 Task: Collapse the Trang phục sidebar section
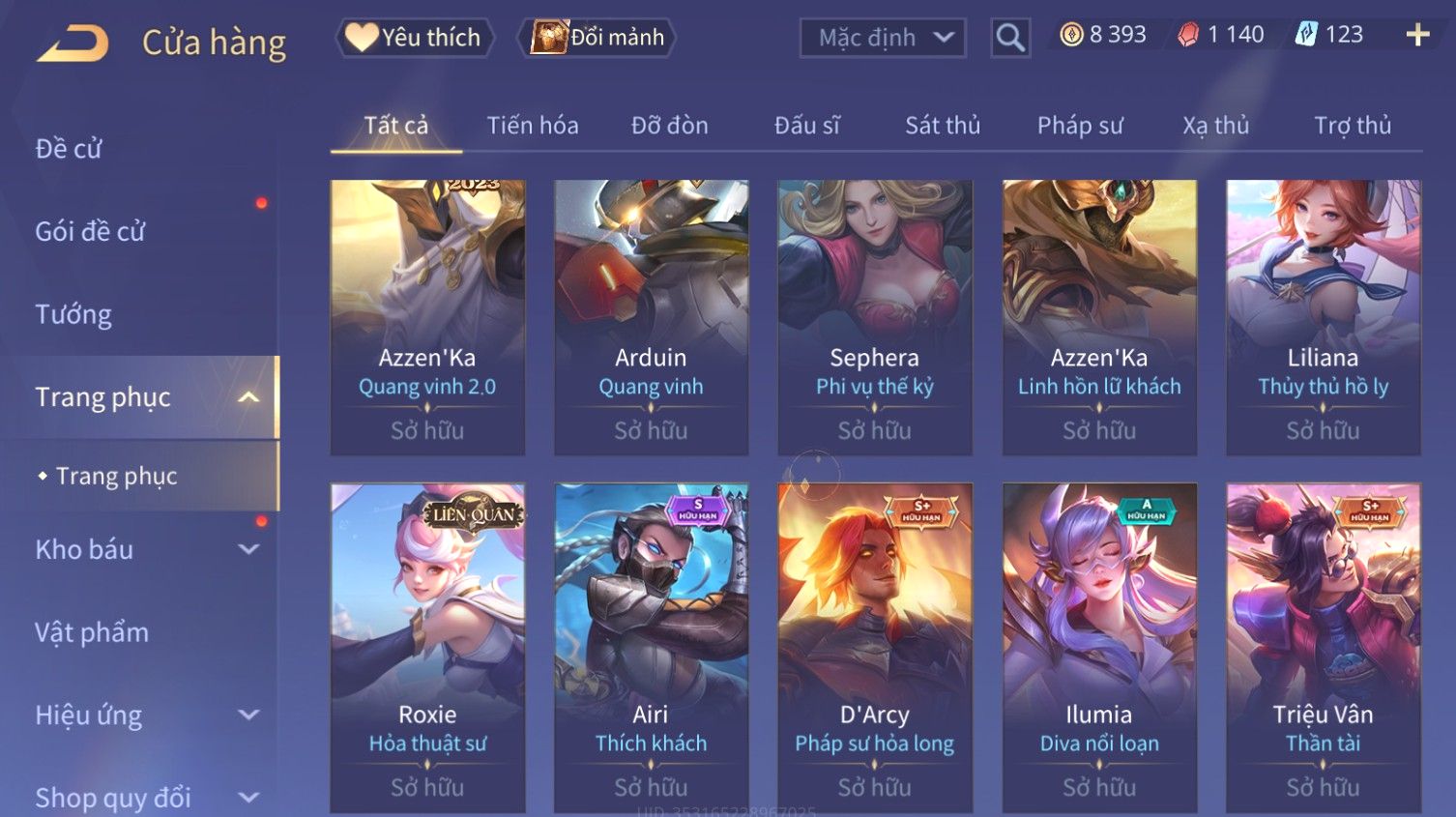point(248,397)
